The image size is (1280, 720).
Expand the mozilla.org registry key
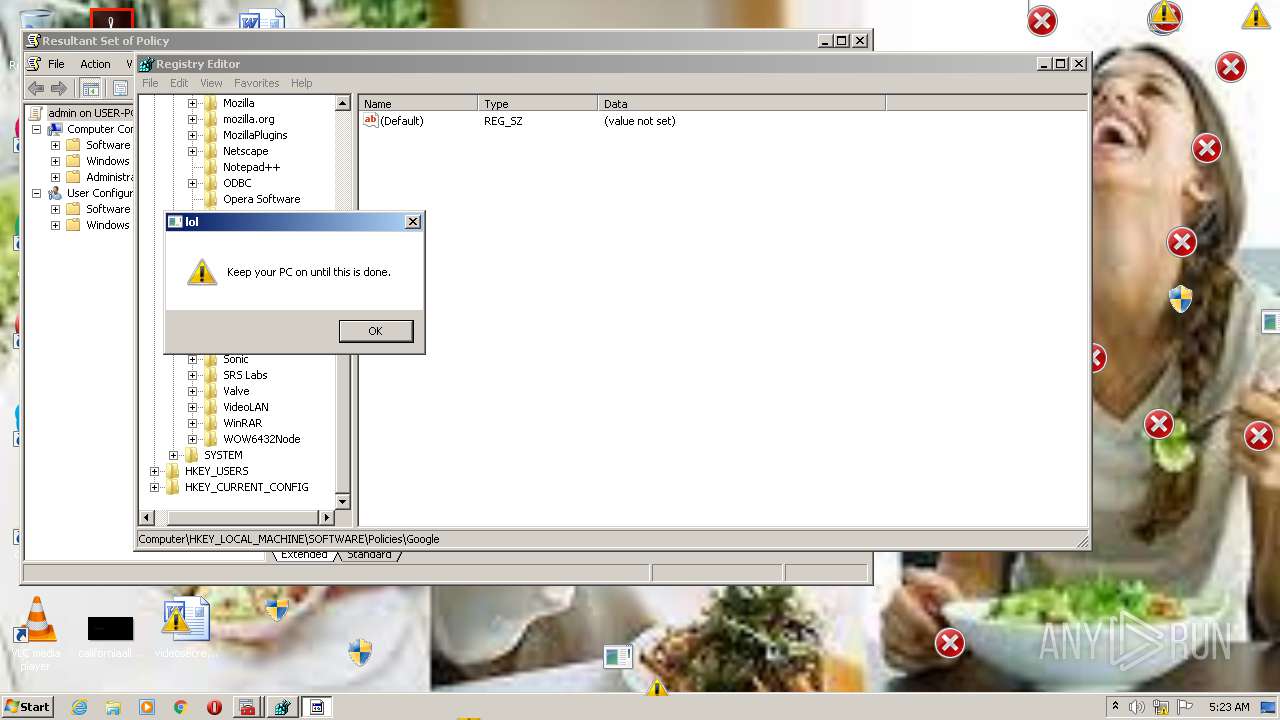click(192, 119)
